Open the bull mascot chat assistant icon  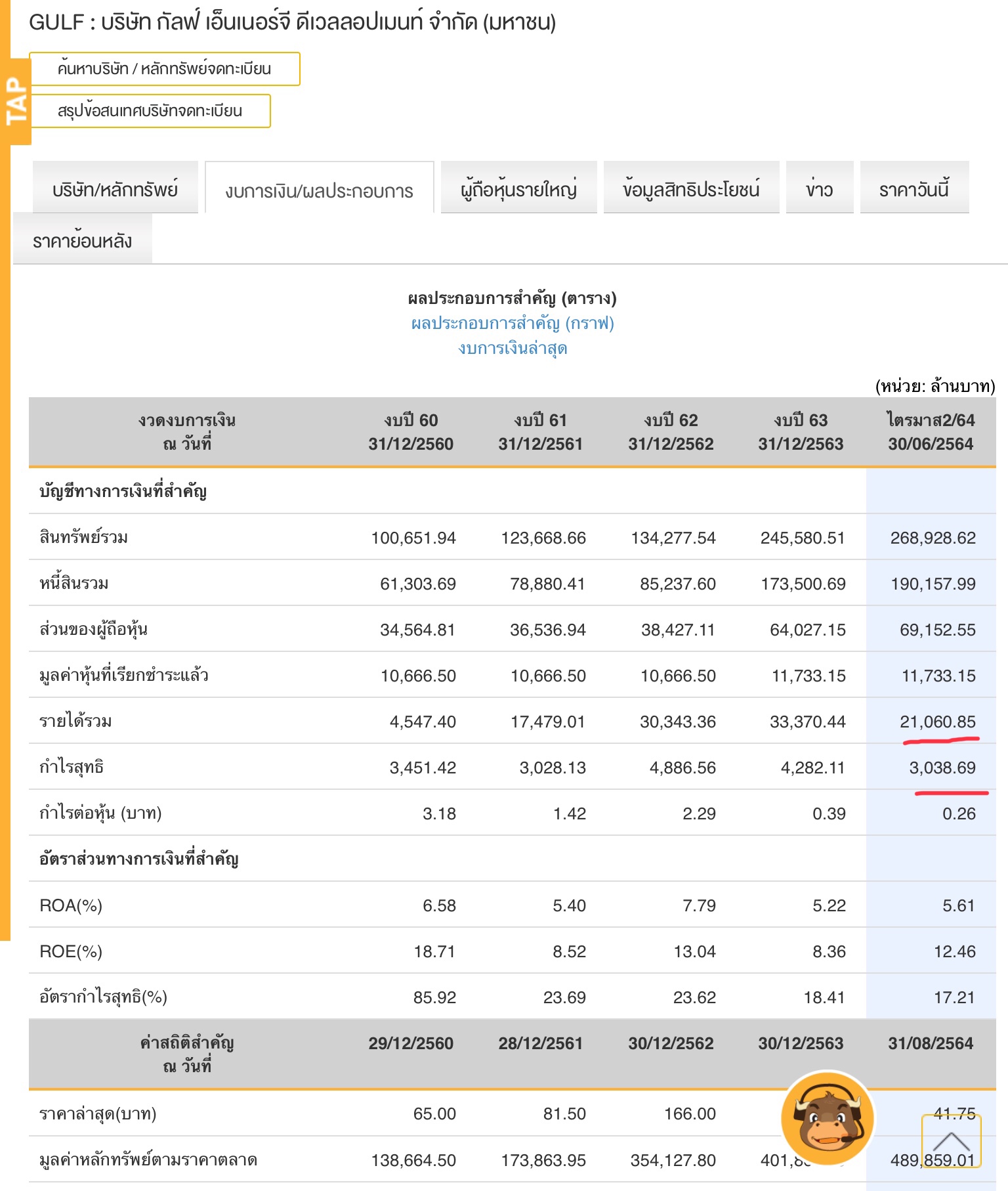(828, 1118)
